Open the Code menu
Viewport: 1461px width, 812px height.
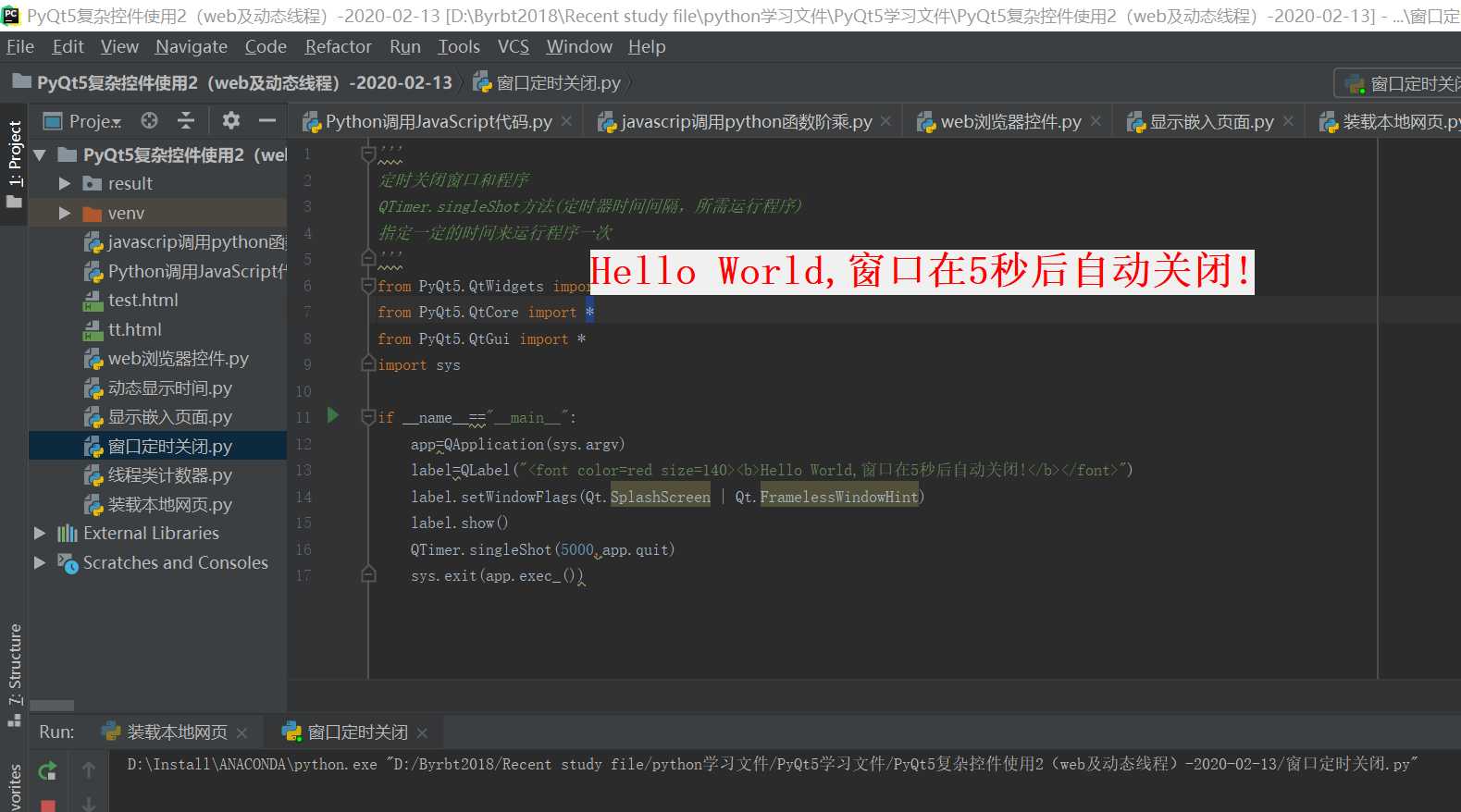(x=266, y=46)
